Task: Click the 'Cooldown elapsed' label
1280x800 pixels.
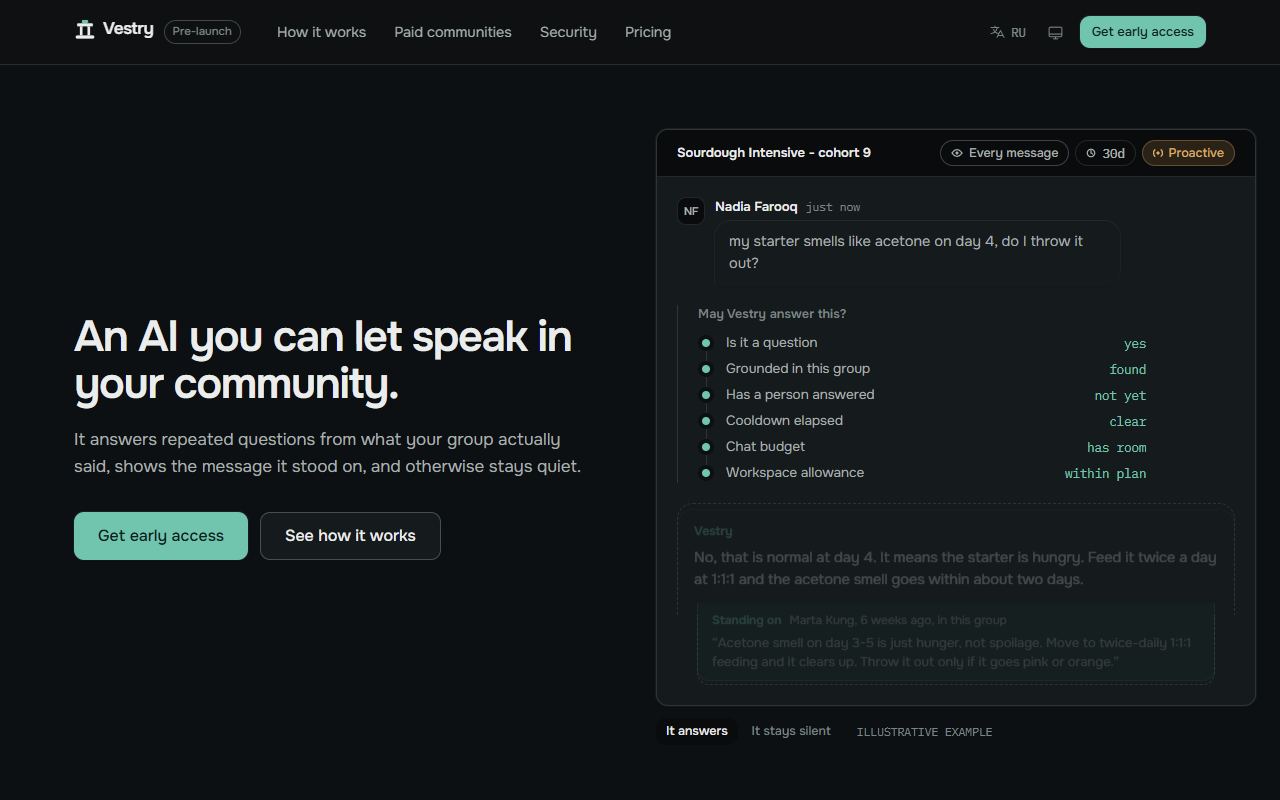Action: (x=784, y=421)
